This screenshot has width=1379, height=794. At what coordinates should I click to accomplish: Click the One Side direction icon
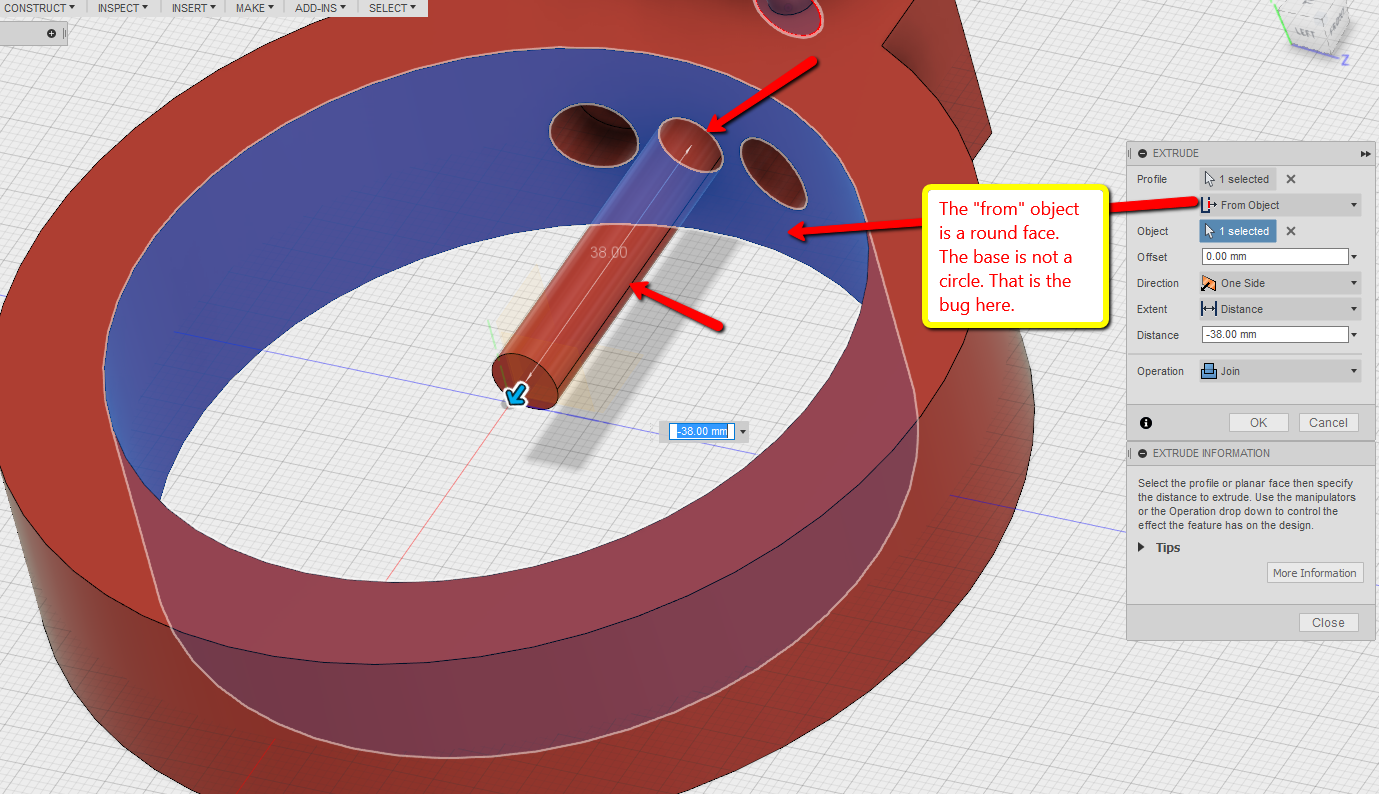point(1211,283)
